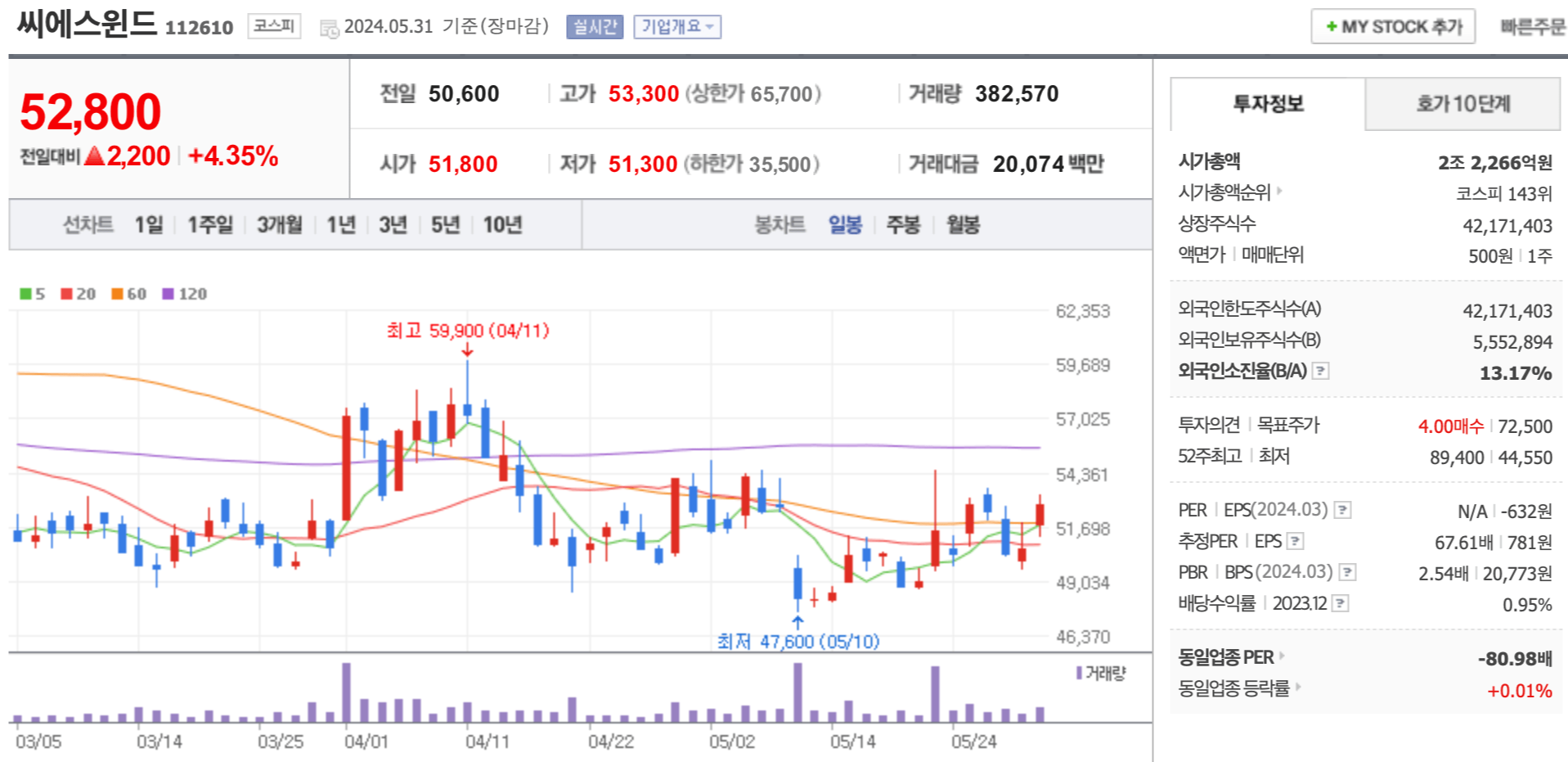Click the 코스피 market badge

click(x=274, y=26)
